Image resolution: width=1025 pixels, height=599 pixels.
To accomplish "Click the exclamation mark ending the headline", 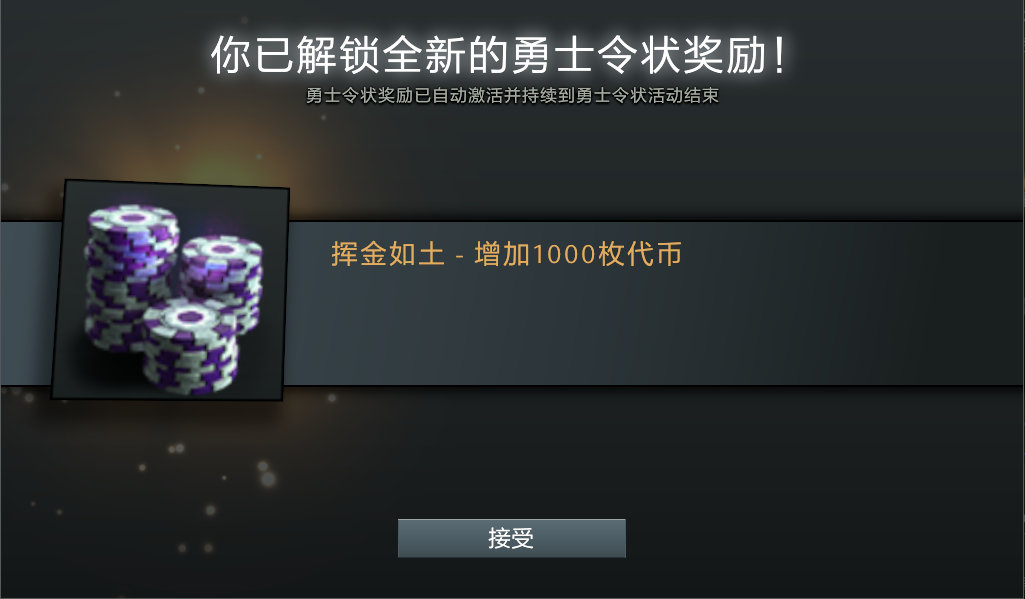I will tap(779, 55).
